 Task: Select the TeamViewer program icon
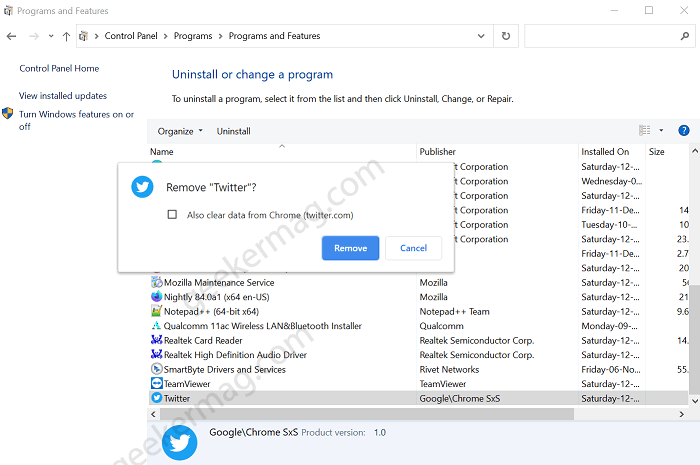[157, 383]
